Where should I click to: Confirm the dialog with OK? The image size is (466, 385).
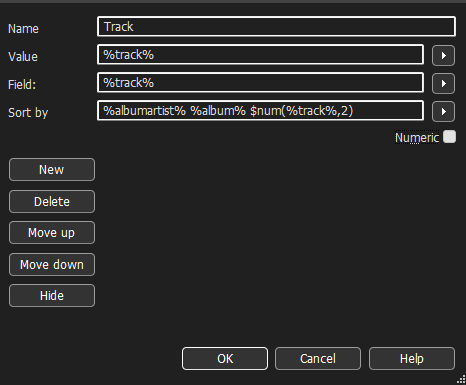225,359
